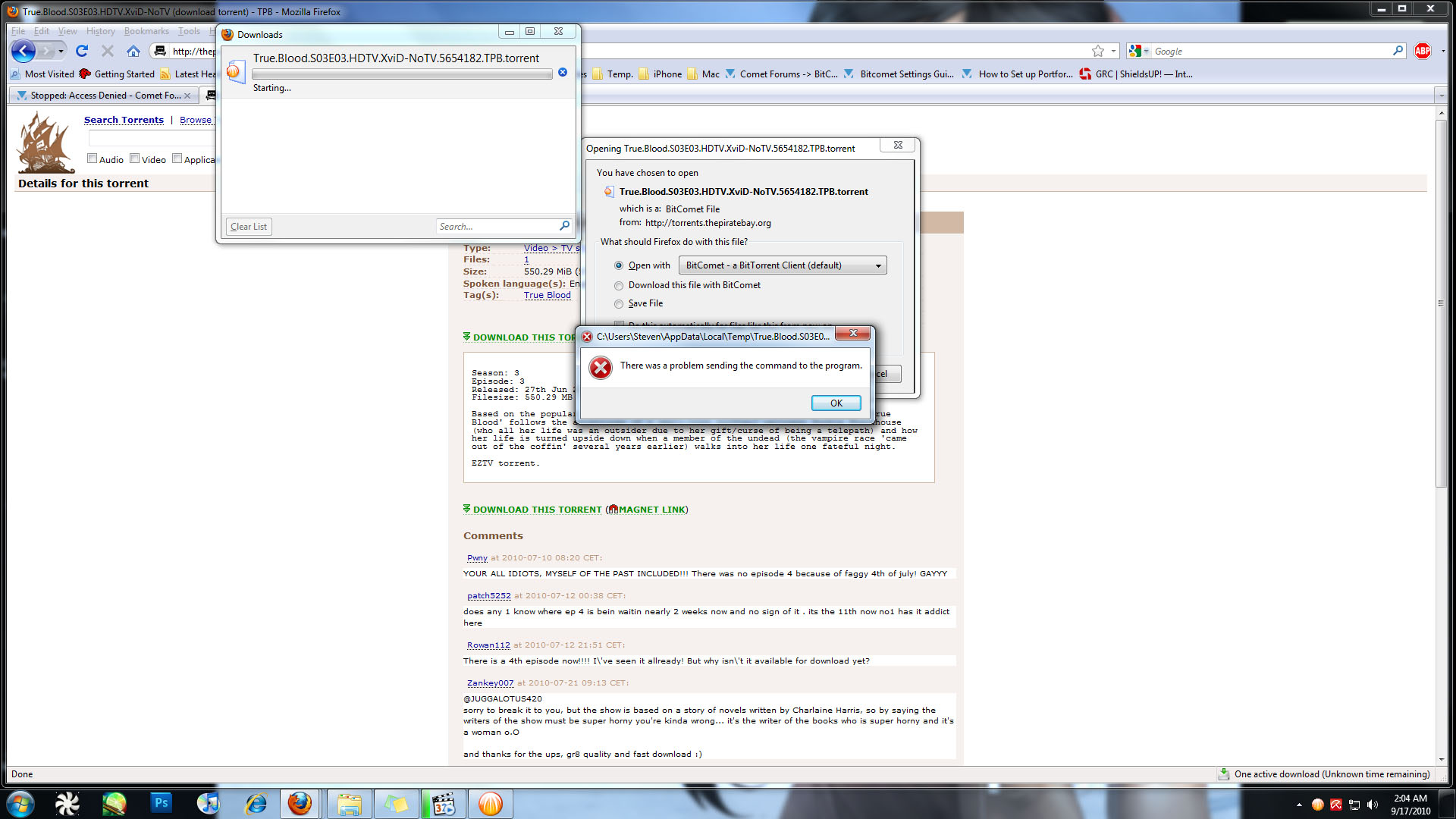Open the True Blood tag link

[547, 296]
